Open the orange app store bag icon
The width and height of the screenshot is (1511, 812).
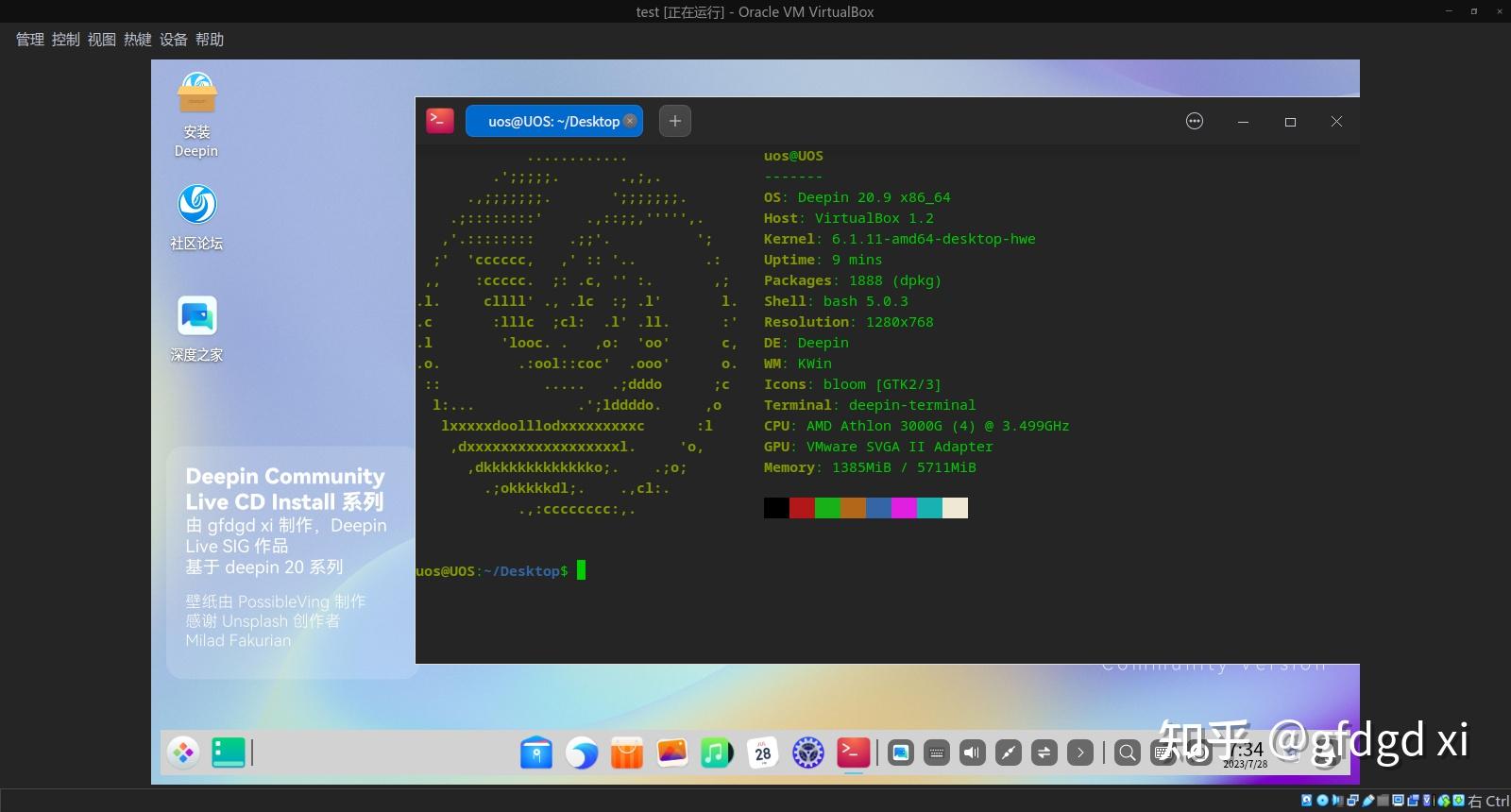(627, 753)
